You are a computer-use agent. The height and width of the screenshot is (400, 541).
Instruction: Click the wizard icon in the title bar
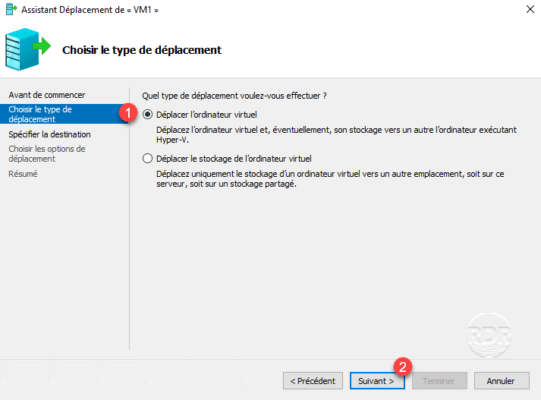[11, 9]
